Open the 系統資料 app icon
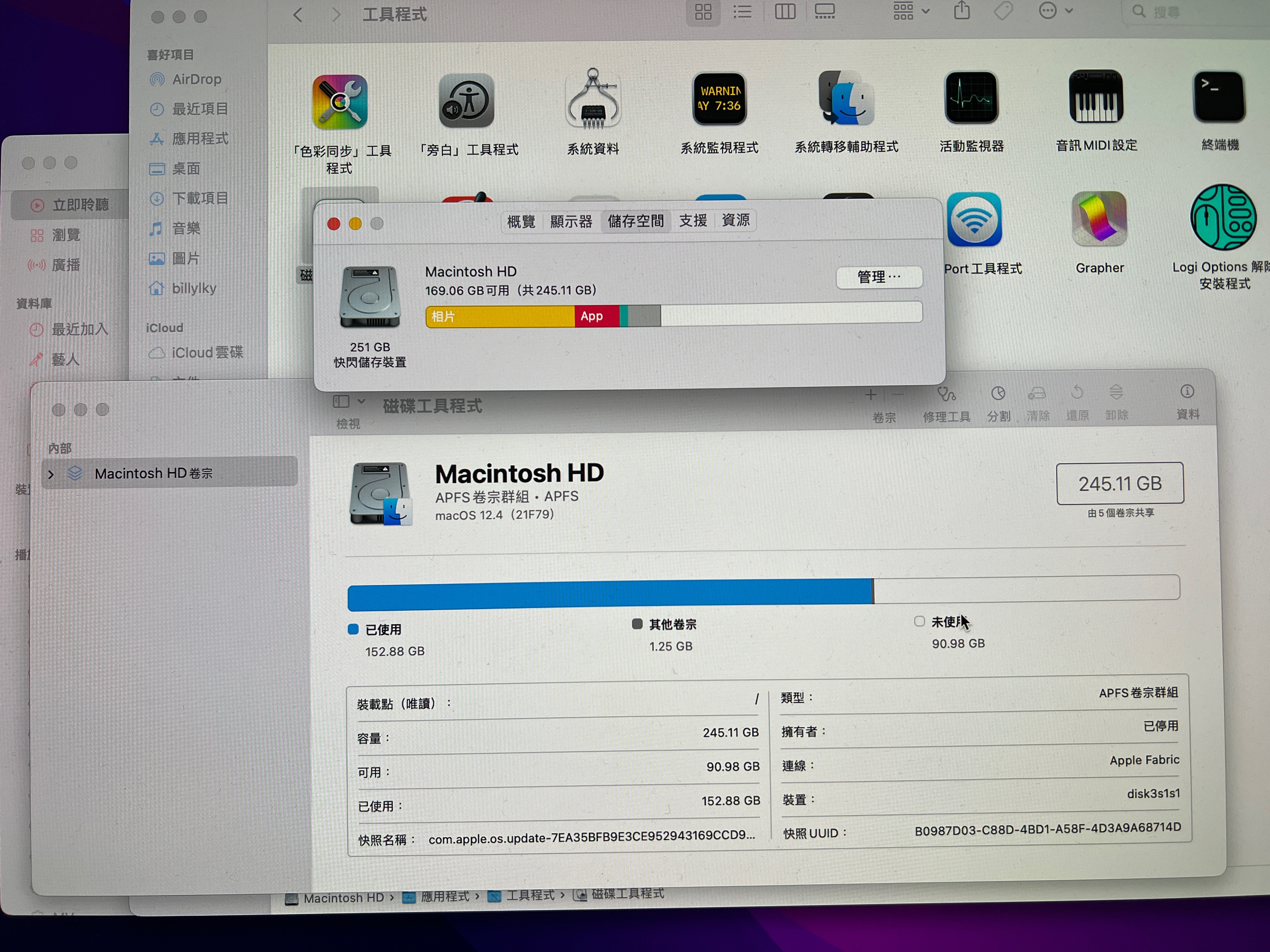The width and height of the screenshot is (1270, 952). coord(593,99)
